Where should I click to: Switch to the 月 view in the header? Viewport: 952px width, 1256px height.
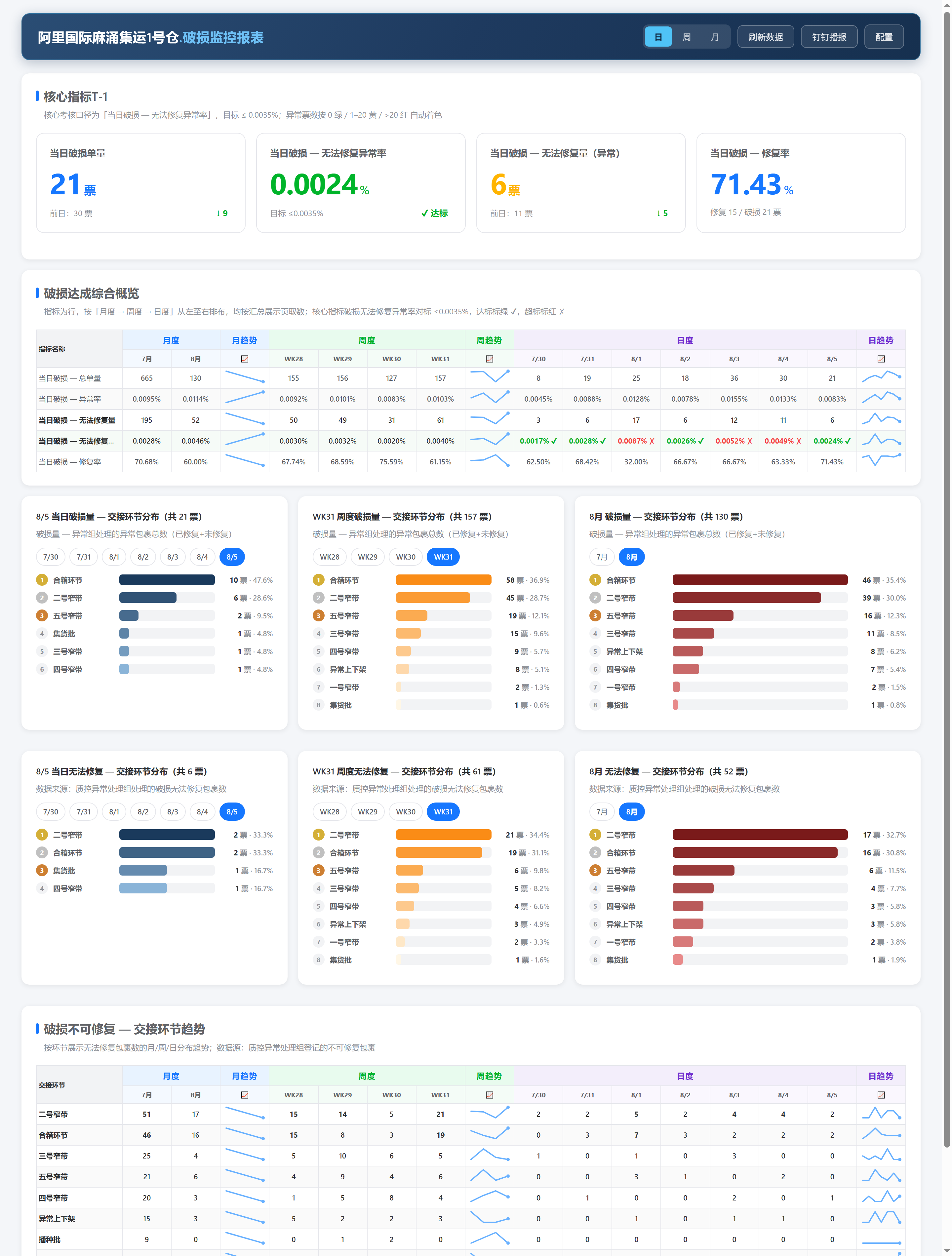(x=715, y=37)
